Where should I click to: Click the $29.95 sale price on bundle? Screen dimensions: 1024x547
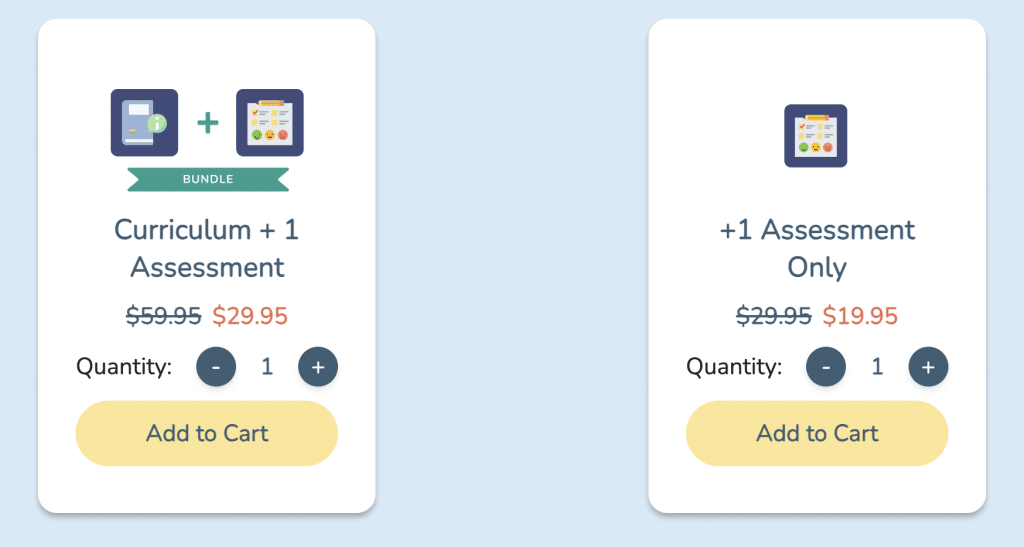(250, 316)
